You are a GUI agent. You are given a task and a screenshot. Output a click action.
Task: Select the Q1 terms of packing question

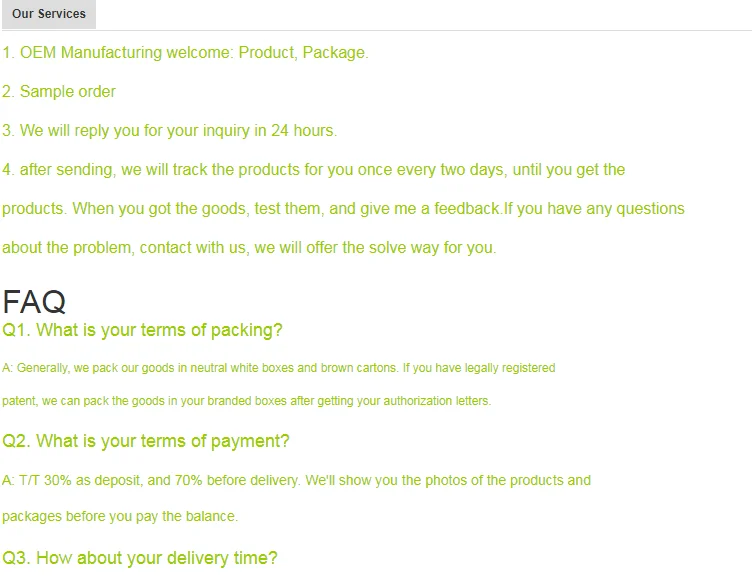tap(142, 330)
